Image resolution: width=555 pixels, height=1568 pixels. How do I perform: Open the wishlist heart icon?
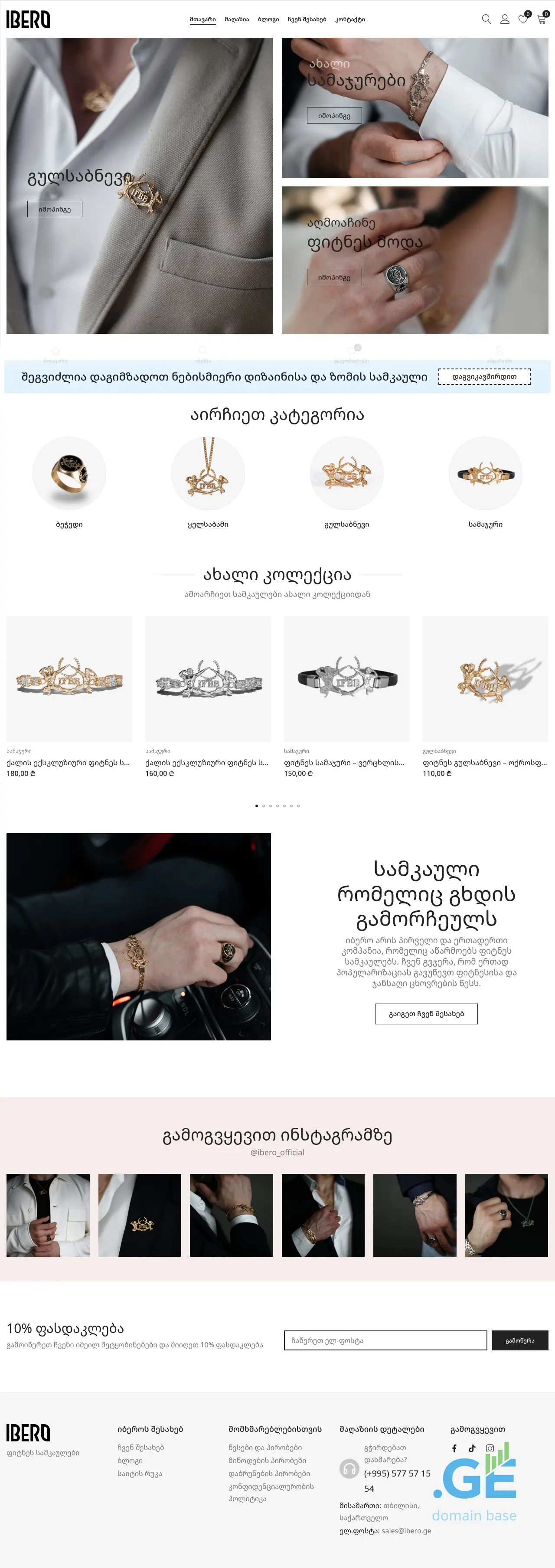pos(523,19)
